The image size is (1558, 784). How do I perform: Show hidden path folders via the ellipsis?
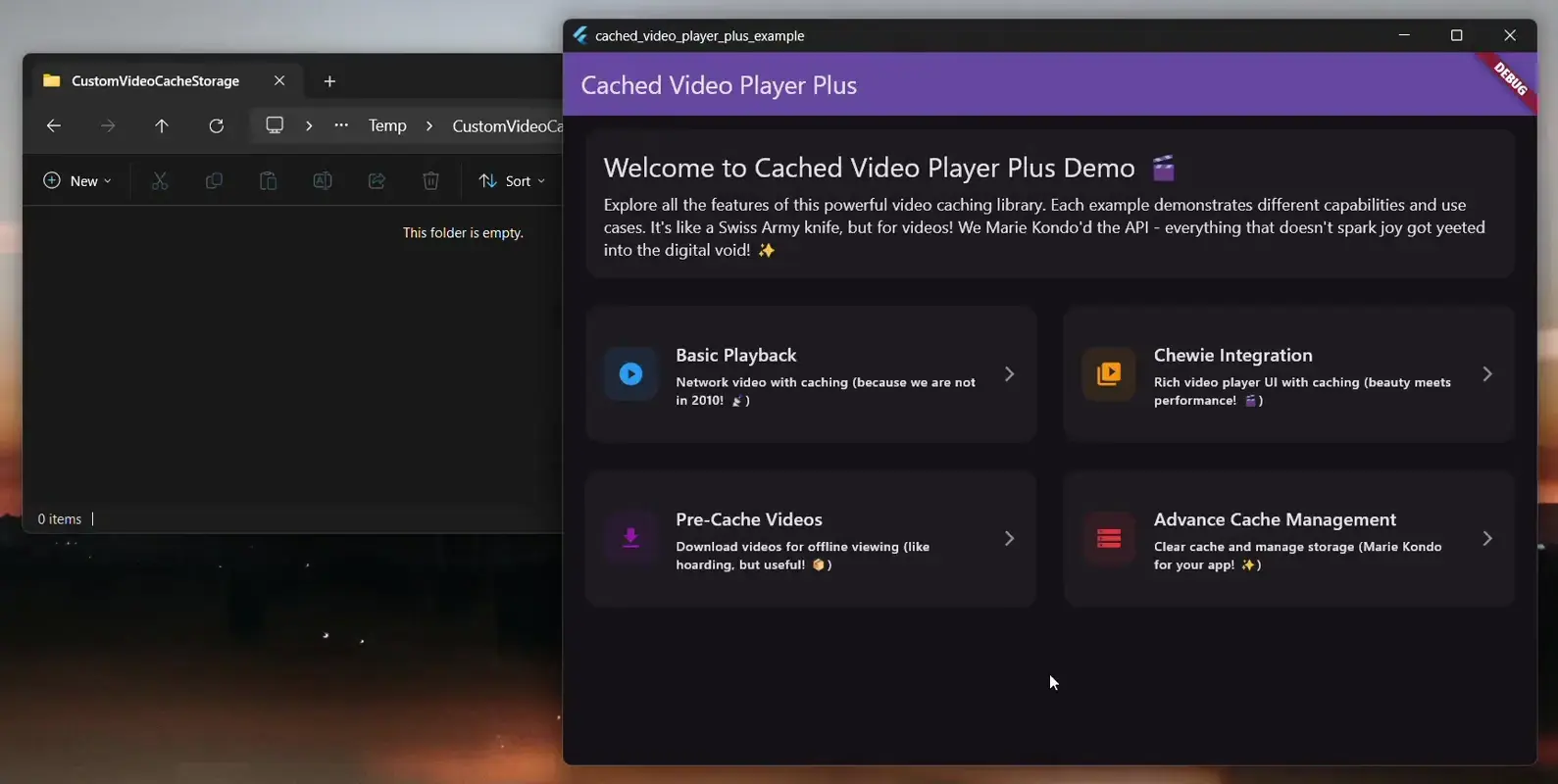coord(341,125)
